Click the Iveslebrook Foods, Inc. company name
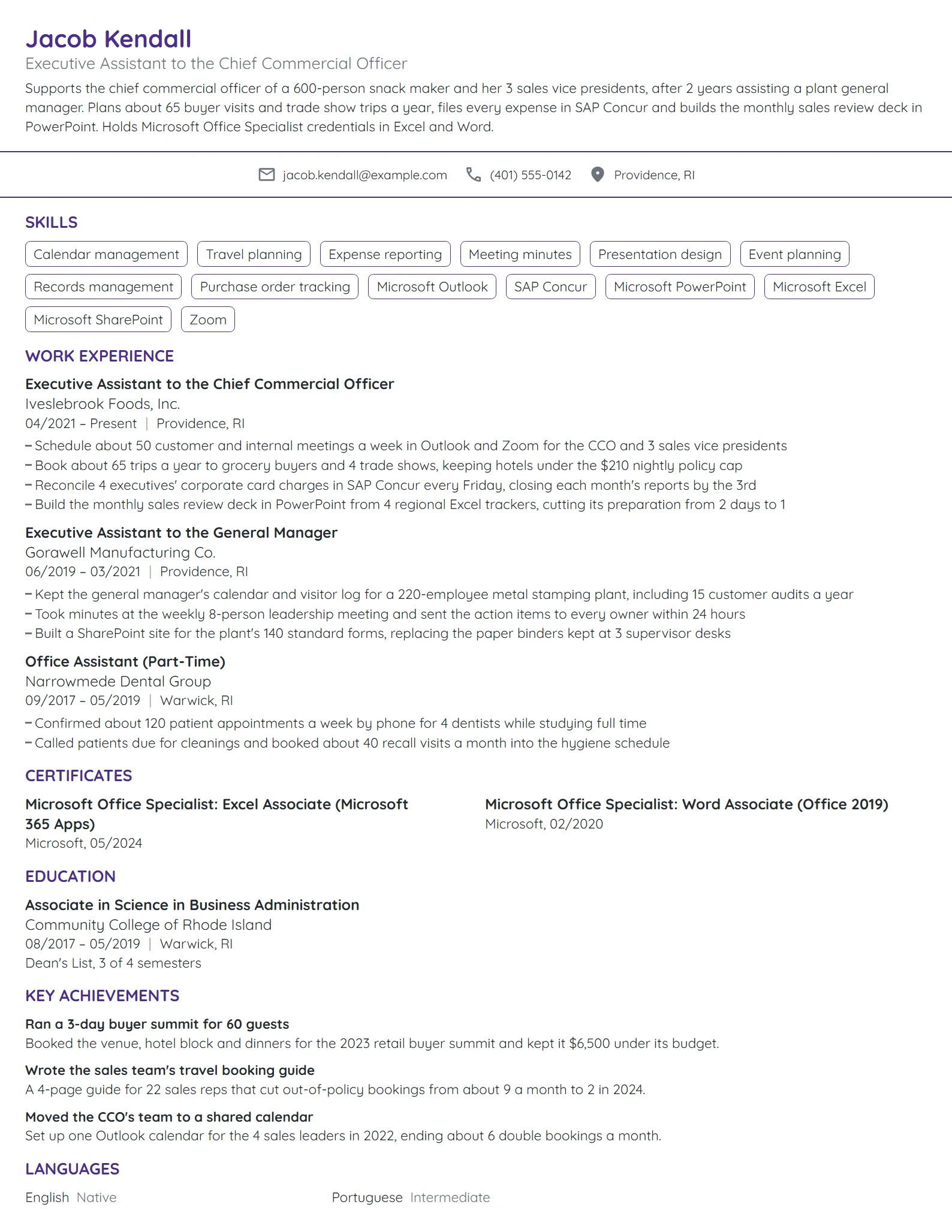The width and height of the screenshot is (952, 1232). pyautogui.click(x=103, y=404)
